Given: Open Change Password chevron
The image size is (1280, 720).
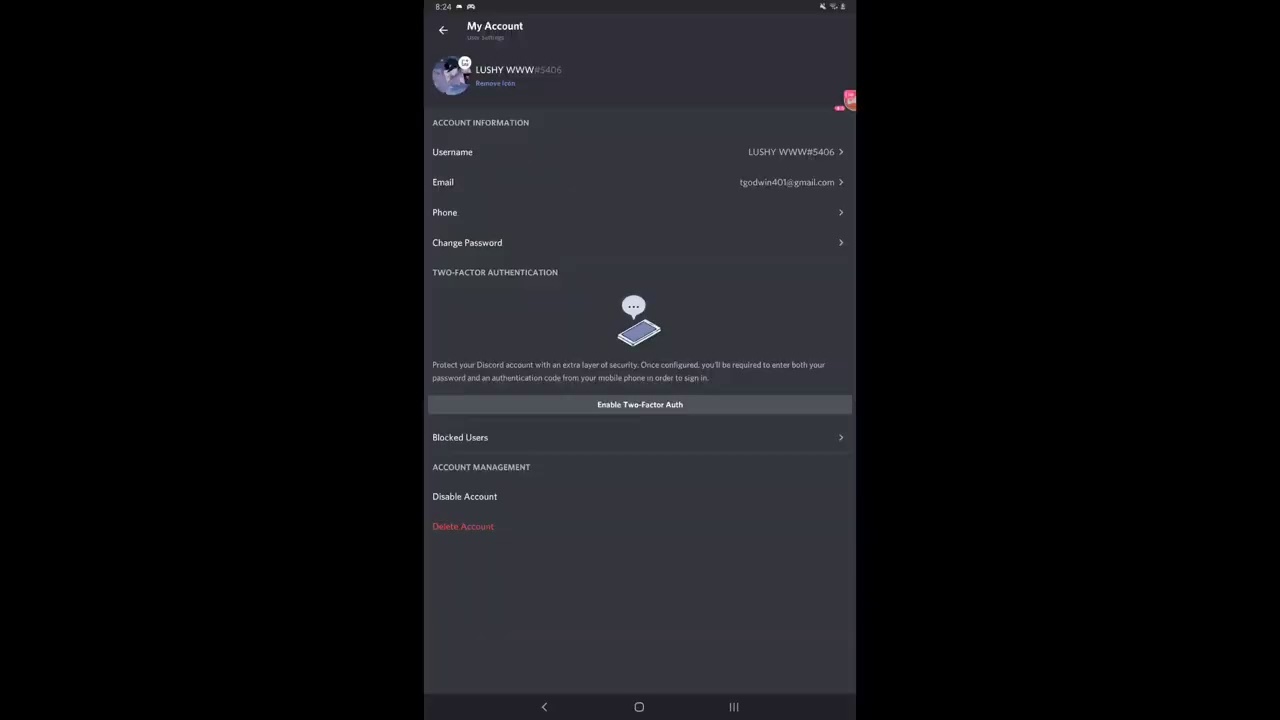Looking at the screenshot, I should (841, 242).
